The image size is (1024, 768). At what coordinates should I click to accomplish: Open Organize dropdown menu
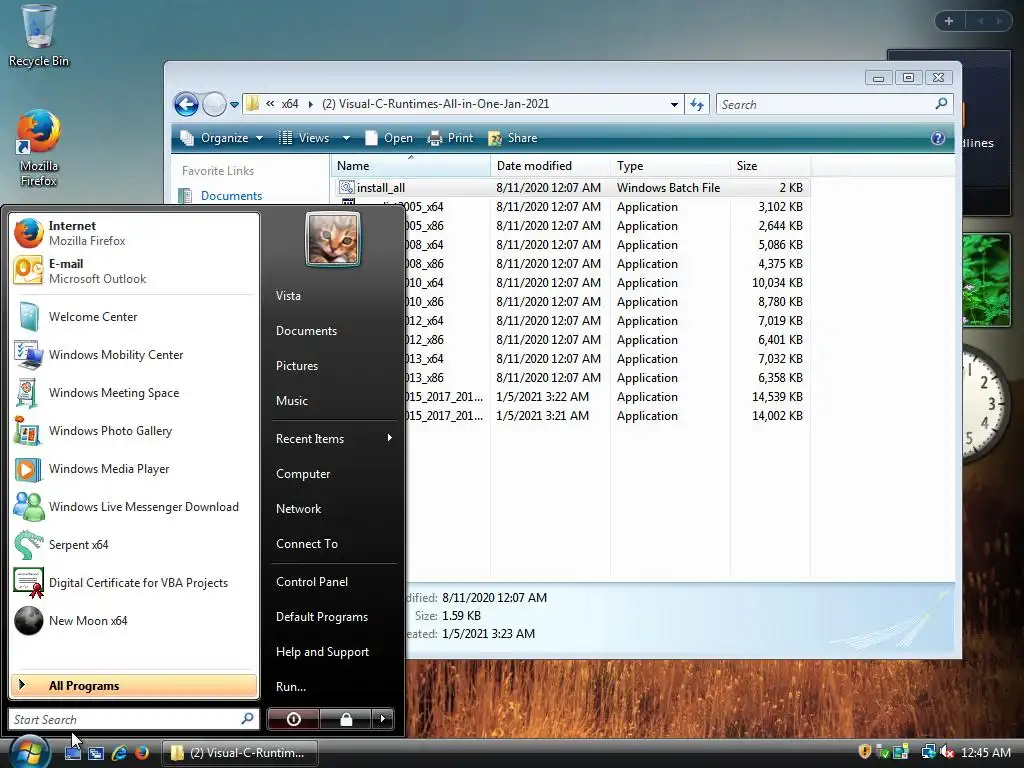222,138
